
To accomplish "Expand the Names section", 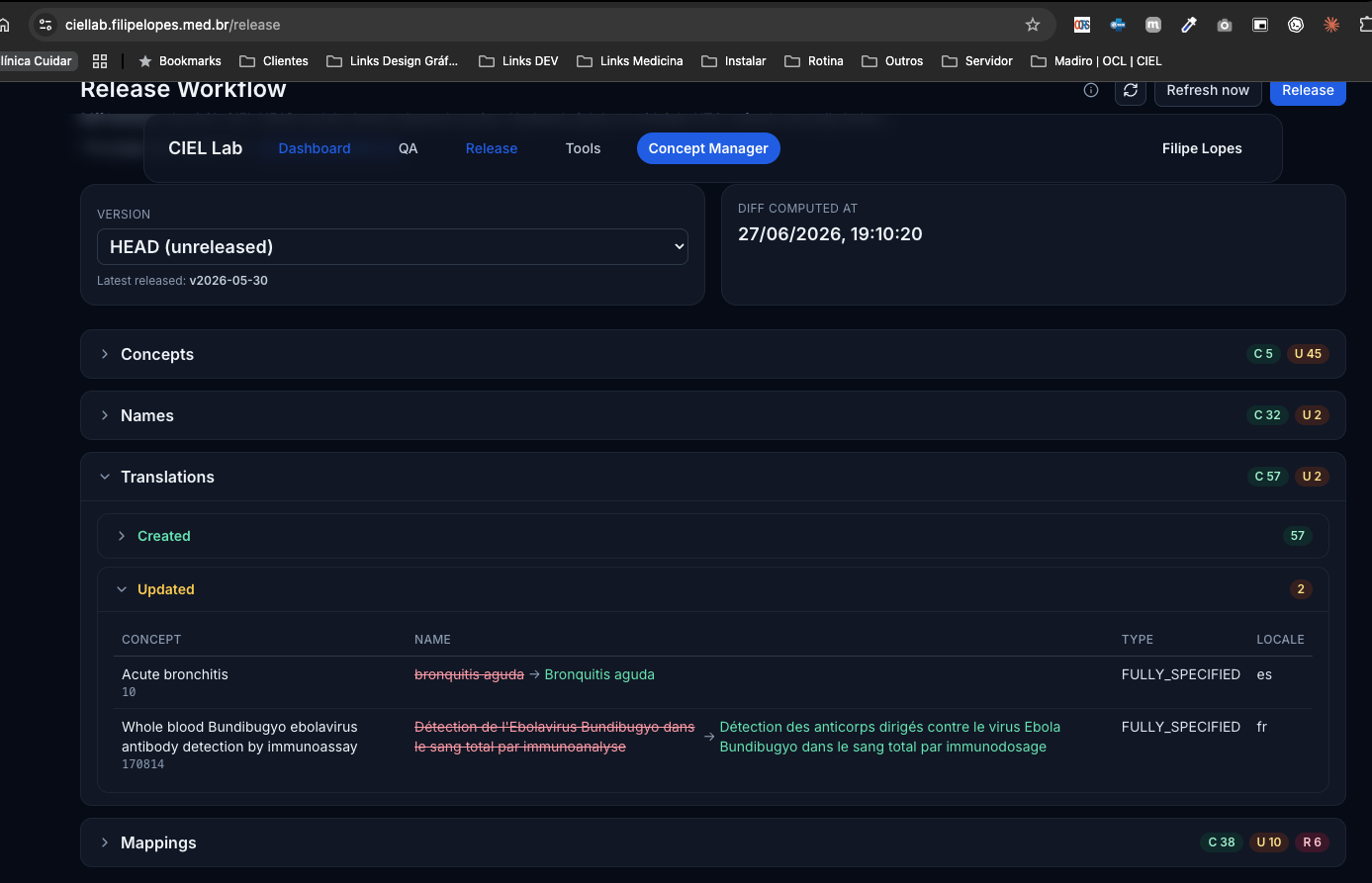I will (712, 415).
